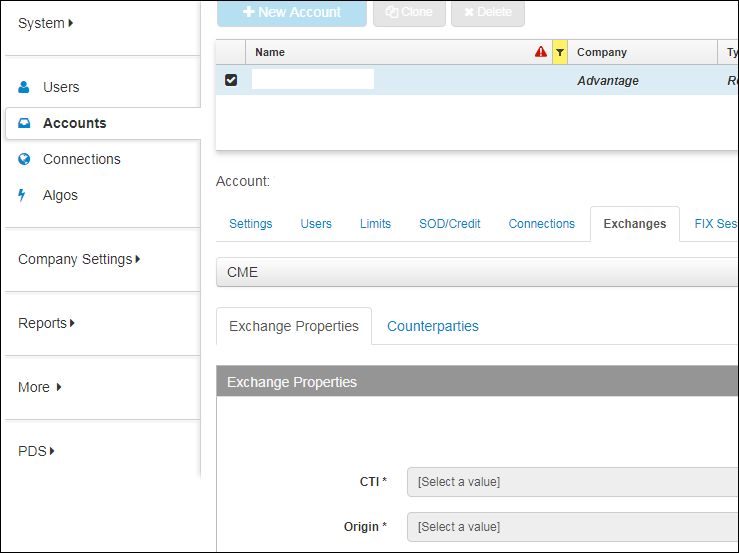Switch to the Limits tab
This screenshot has width=739, height=553.
coord(375,224)
